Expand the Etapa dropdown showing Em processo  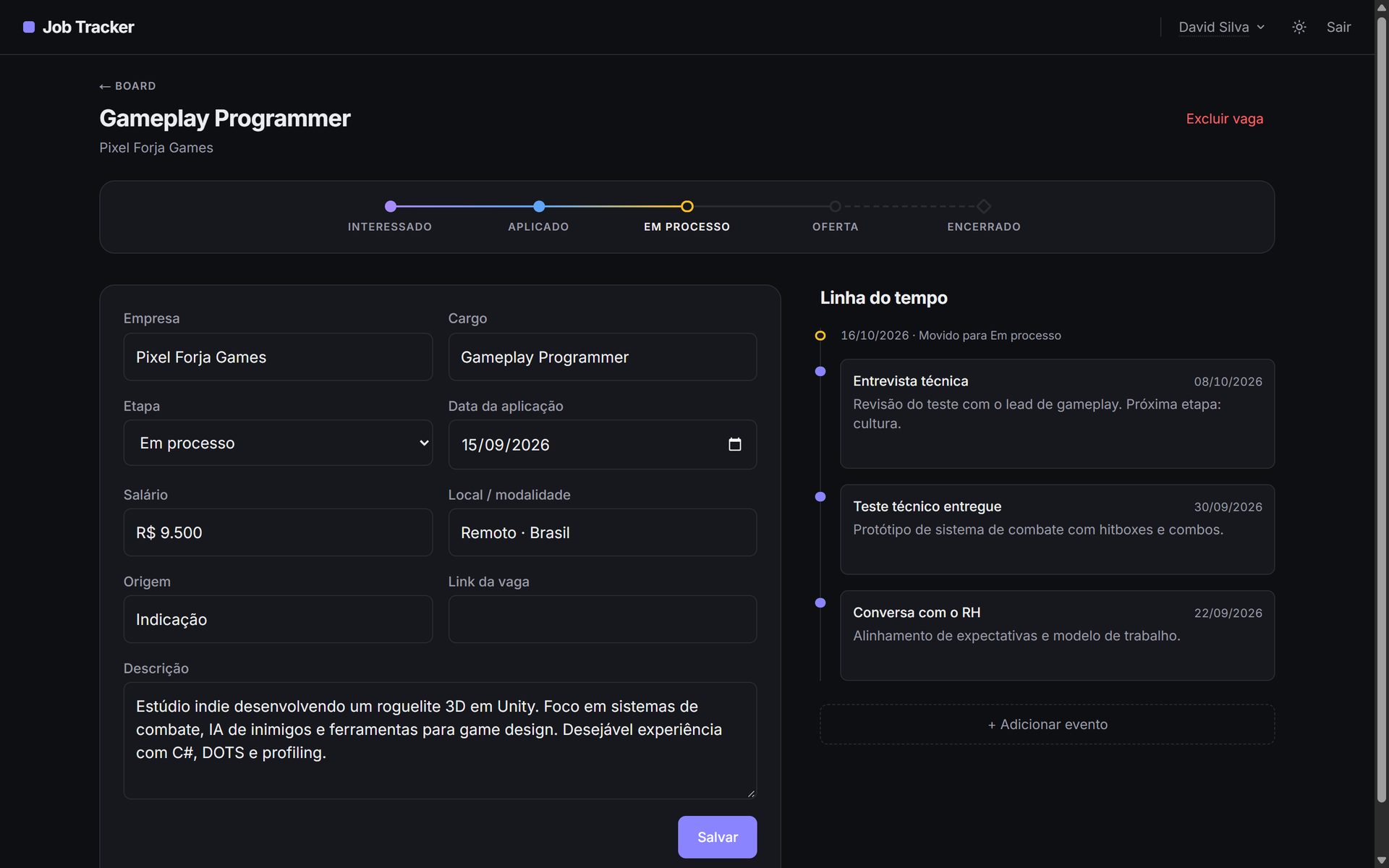point(278,443)
